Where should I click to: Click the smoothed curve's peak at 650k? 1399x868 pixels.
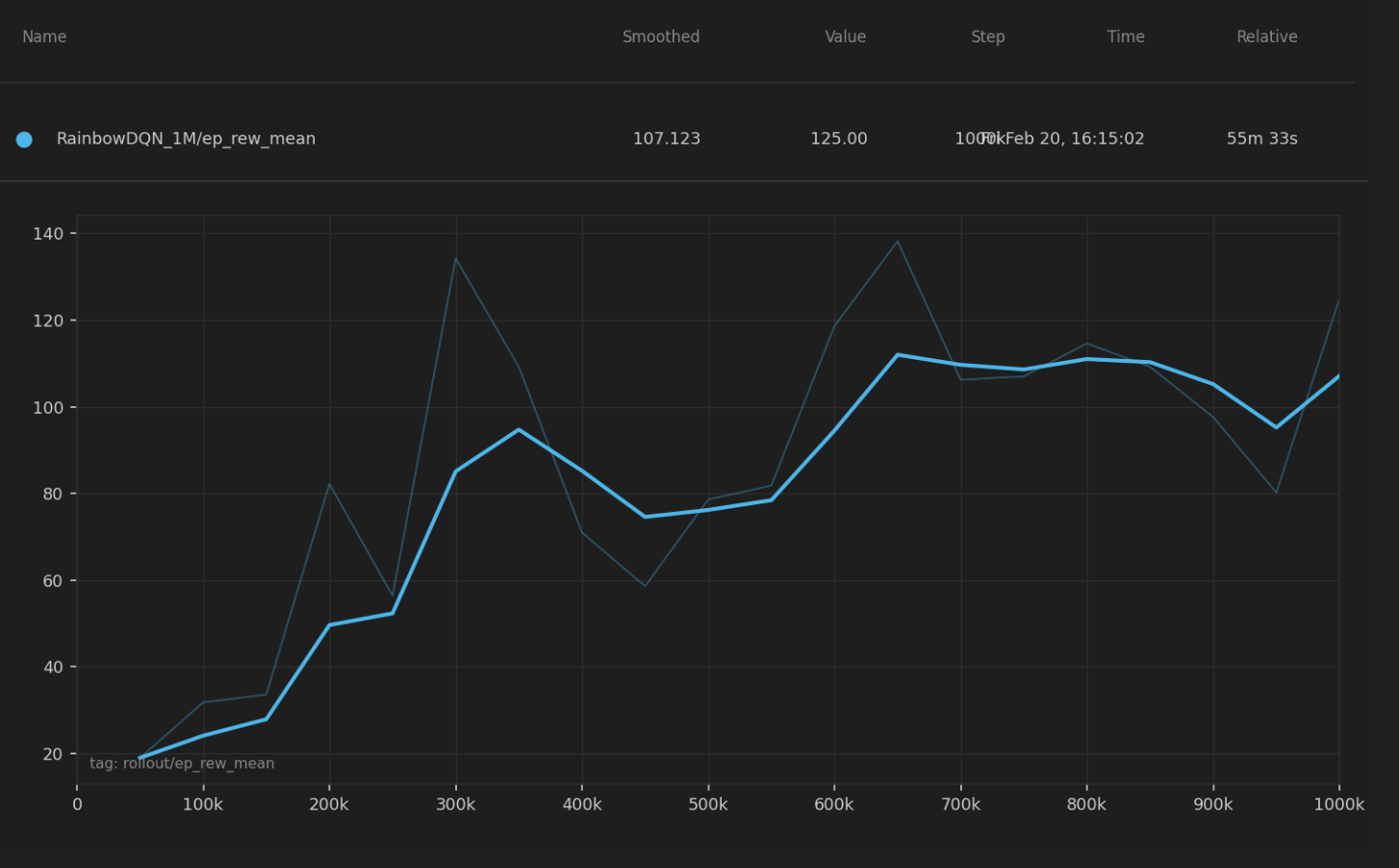click(x=897, y=355)
